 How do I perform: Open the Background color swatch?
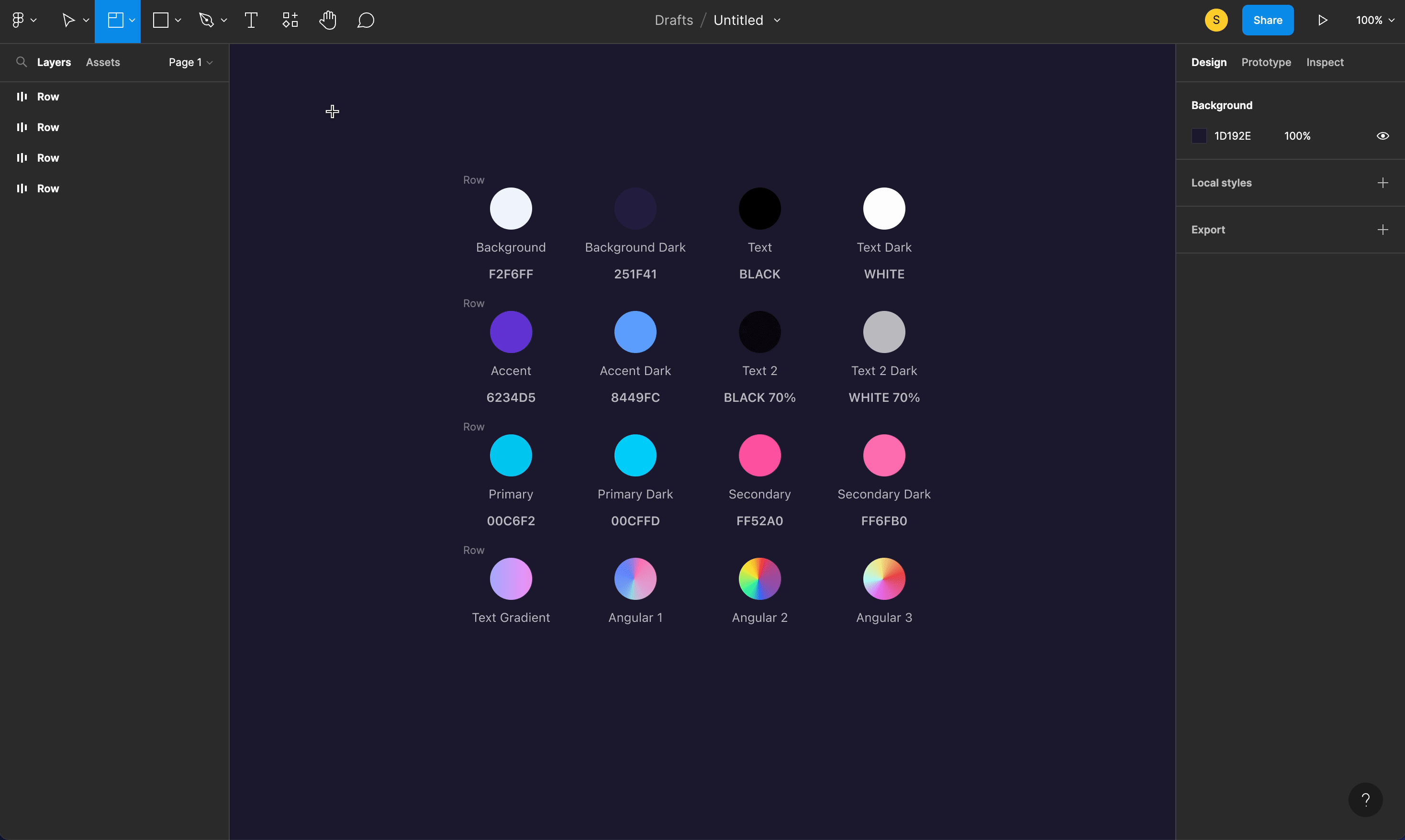click(x=1200, y=135)
